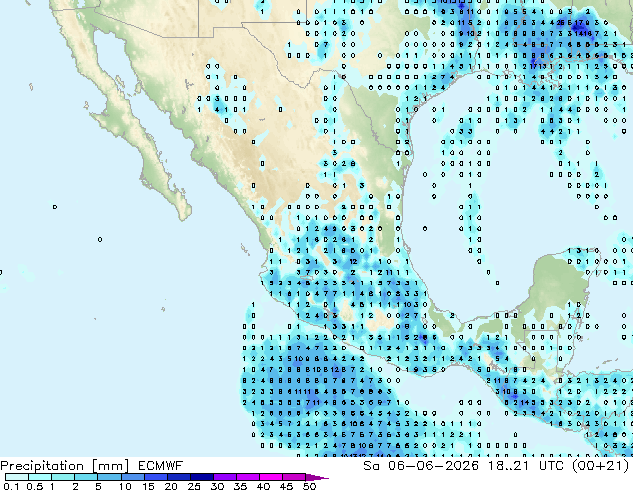Pick the 40–45 mm bright magenta swatch

[271, 477]
